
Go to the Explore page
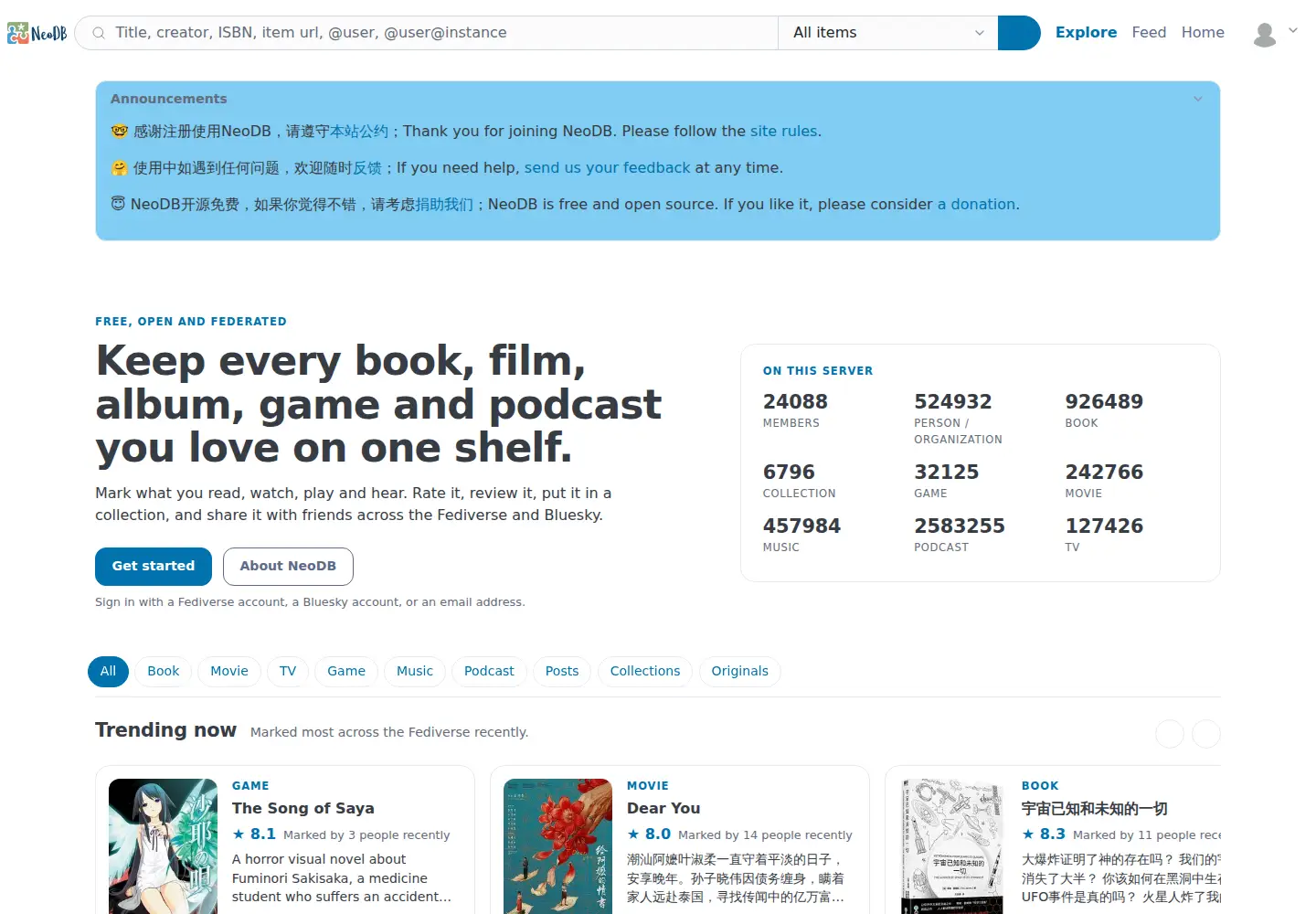click(x=1086, y=32)
